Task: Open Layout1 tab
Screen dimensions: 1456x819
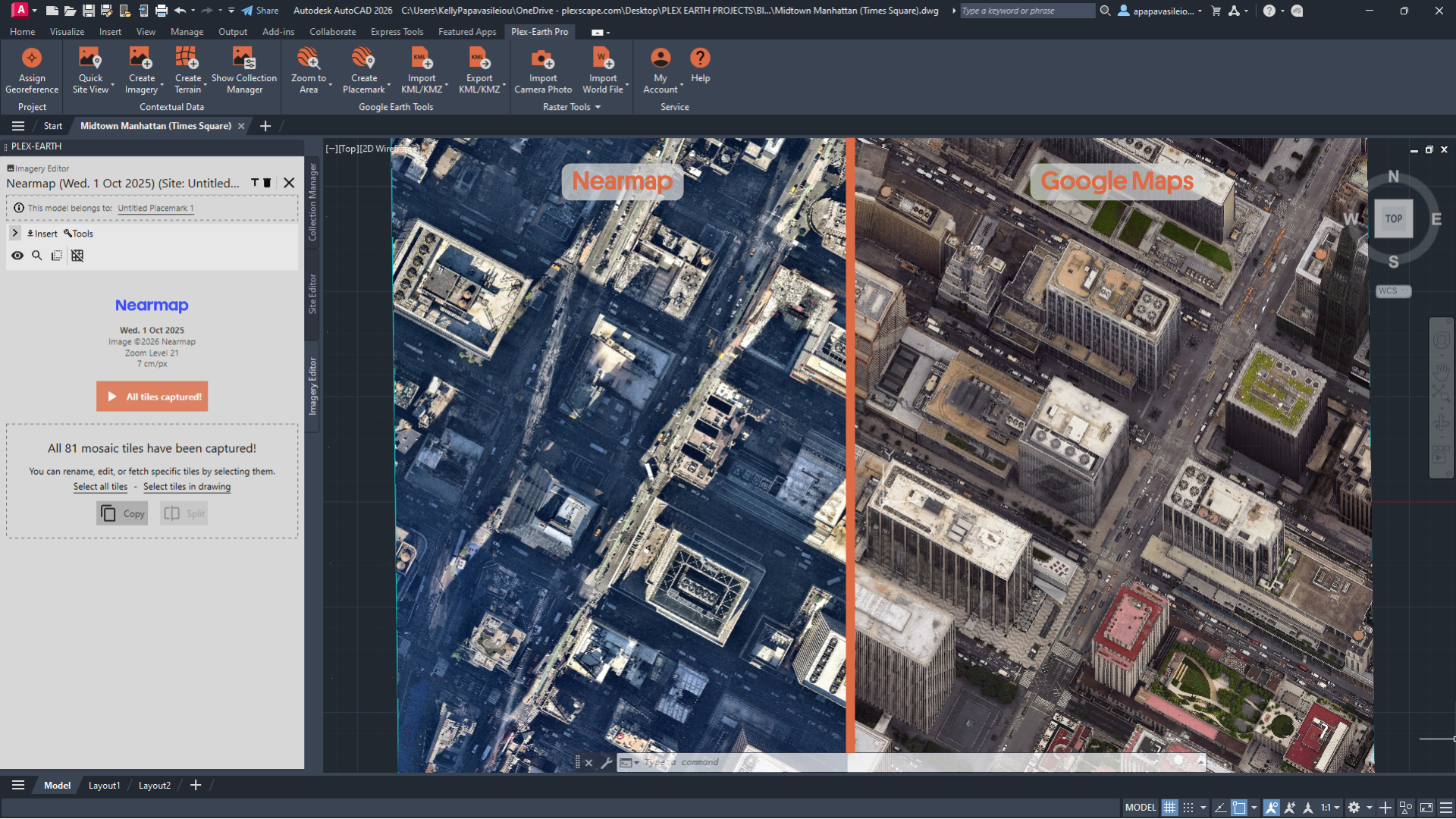Action: pyautogui.click(x=104, y=786)
